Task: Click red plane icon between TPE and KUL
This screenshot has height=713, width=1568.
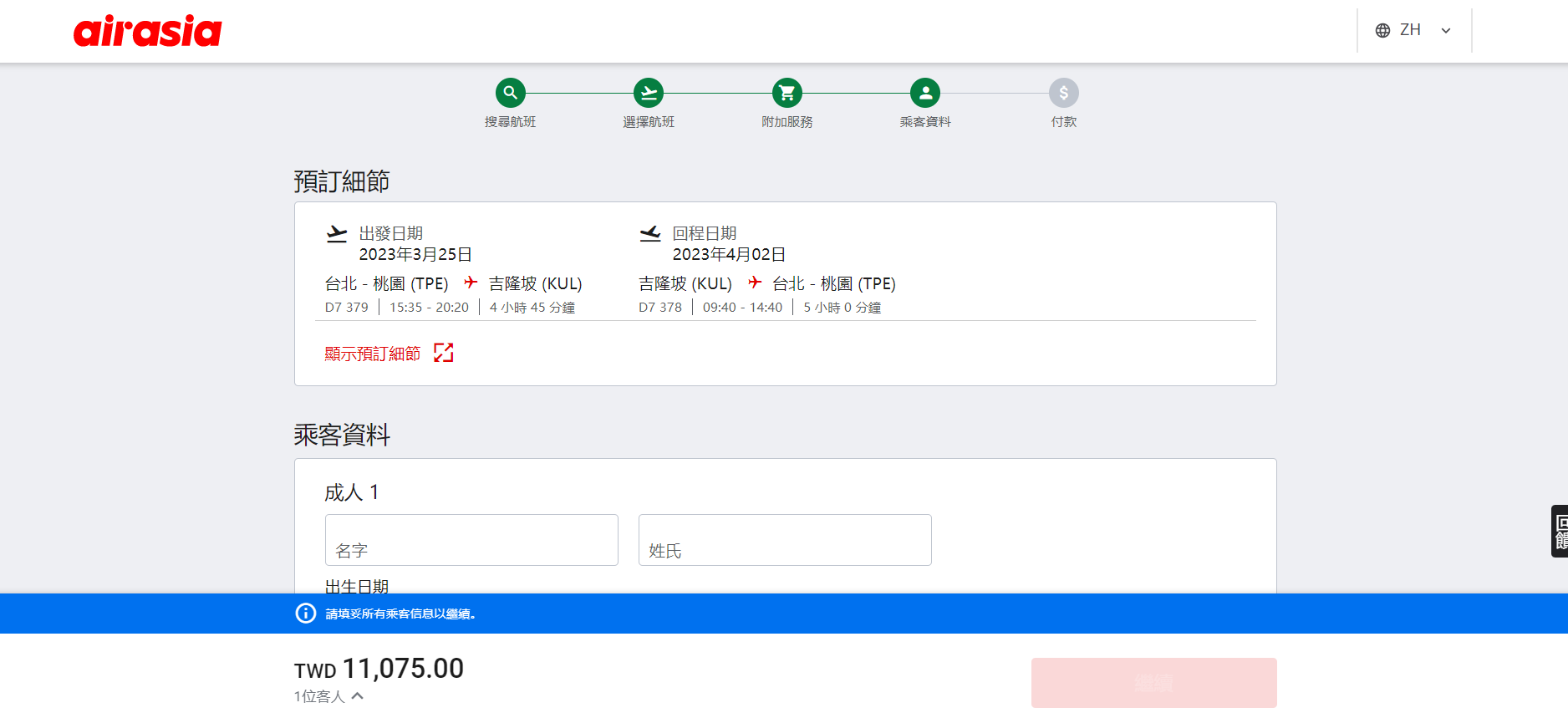Action: point(471,283)
